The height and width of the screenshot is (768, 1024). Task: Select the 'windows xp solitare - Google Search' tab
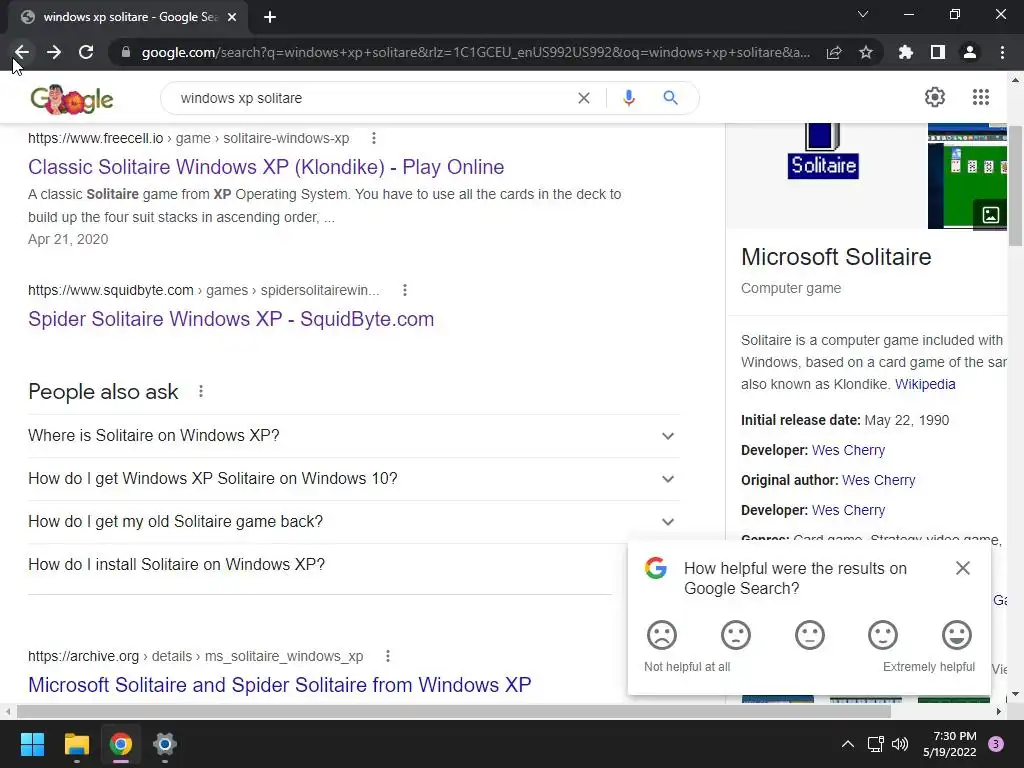click(x=128, y=17)
